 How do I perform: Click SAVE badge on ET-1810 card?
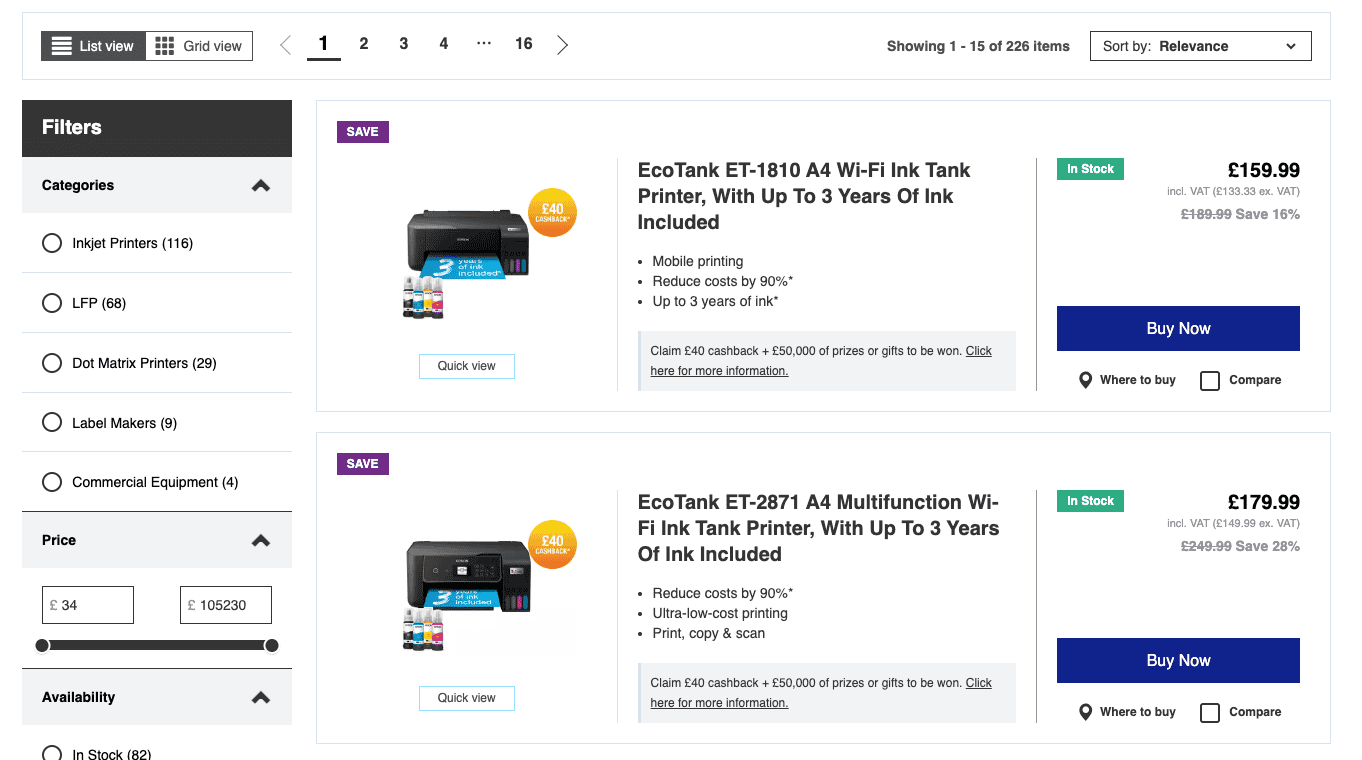point(363,132)
